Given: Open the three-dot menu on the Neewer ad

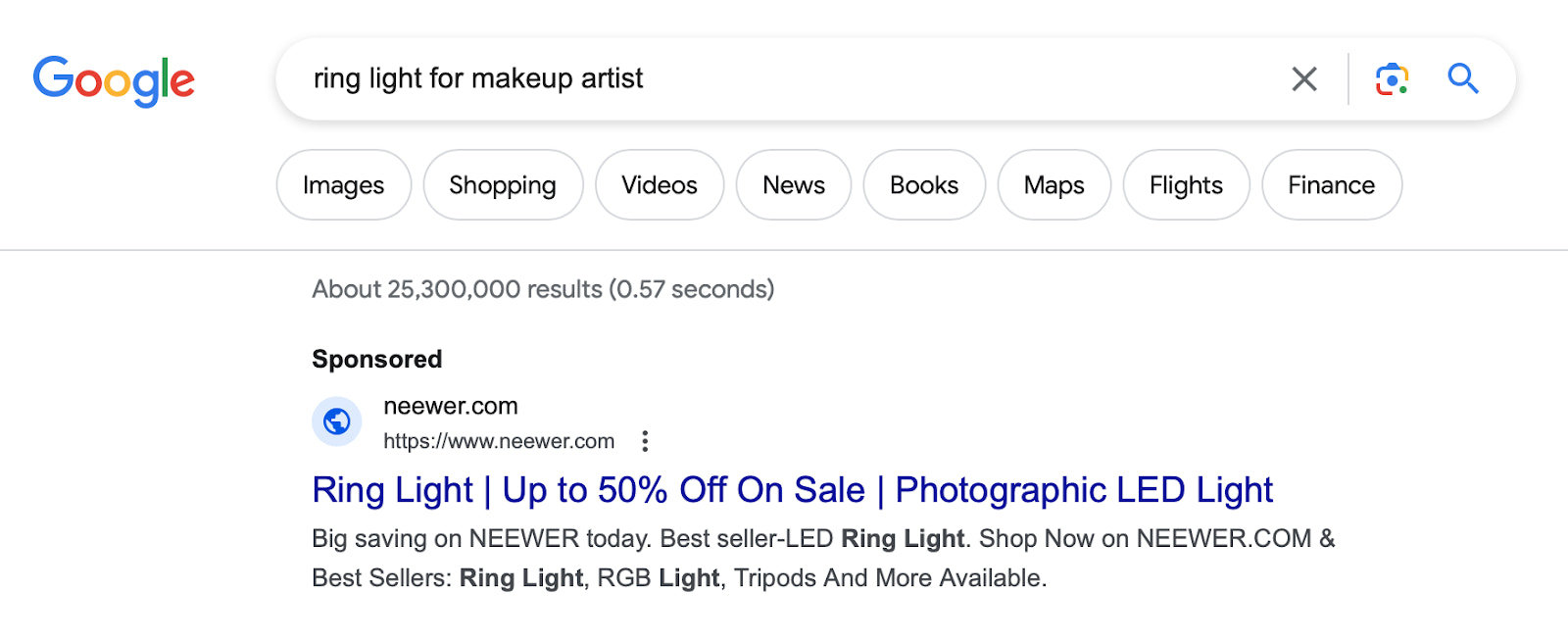Looking at the screenshot, I should 645,441.
